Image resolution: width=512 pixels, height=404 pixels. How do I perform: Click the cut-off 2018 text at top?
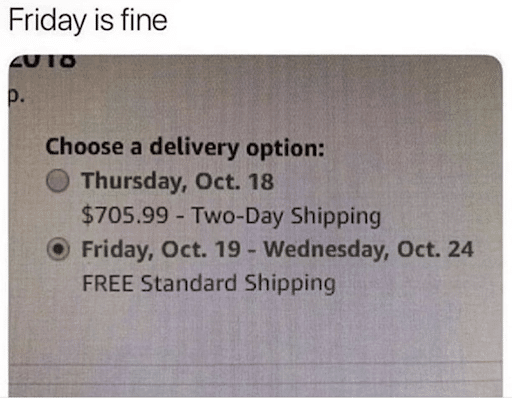click(x=42, y=61)
